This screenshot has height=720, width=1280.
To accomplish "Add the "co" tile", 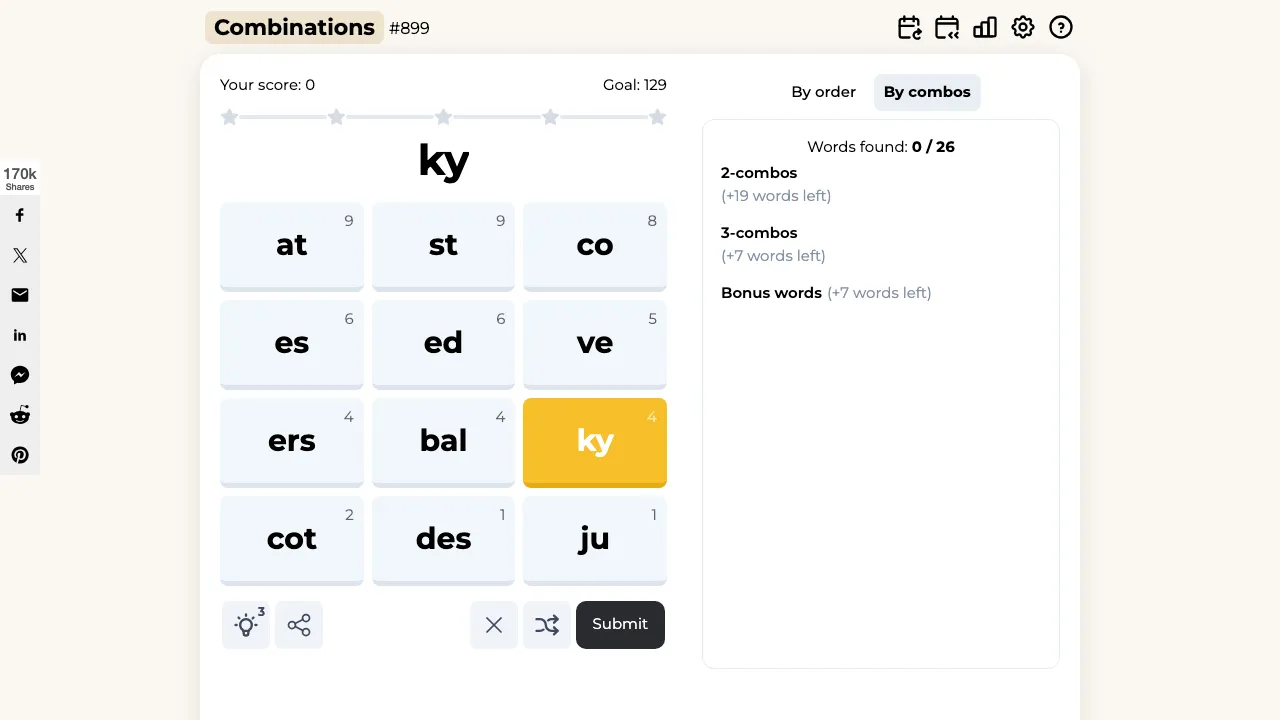I will click(595, 246).
